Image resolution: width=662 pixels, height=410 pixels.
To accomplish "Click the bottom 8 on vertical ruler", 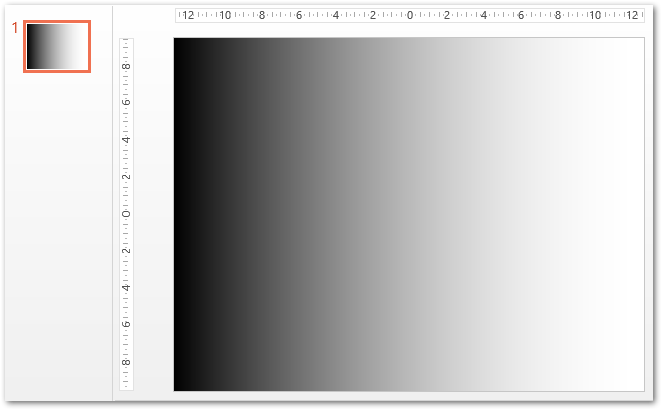I will (126, 362).
